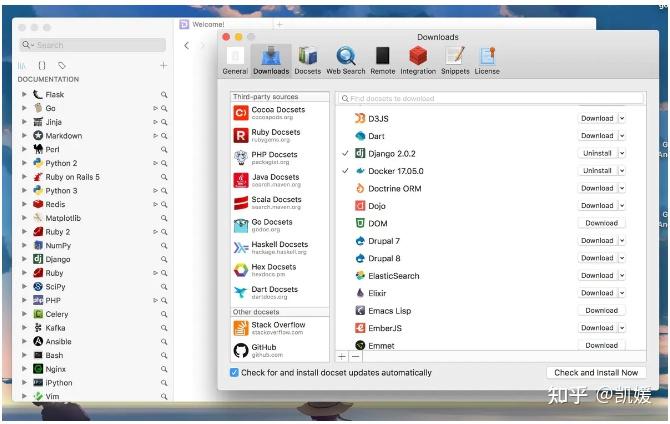670x424 pixels.
Task: Download the ElasticSearch docset
Action: (597, 276)
